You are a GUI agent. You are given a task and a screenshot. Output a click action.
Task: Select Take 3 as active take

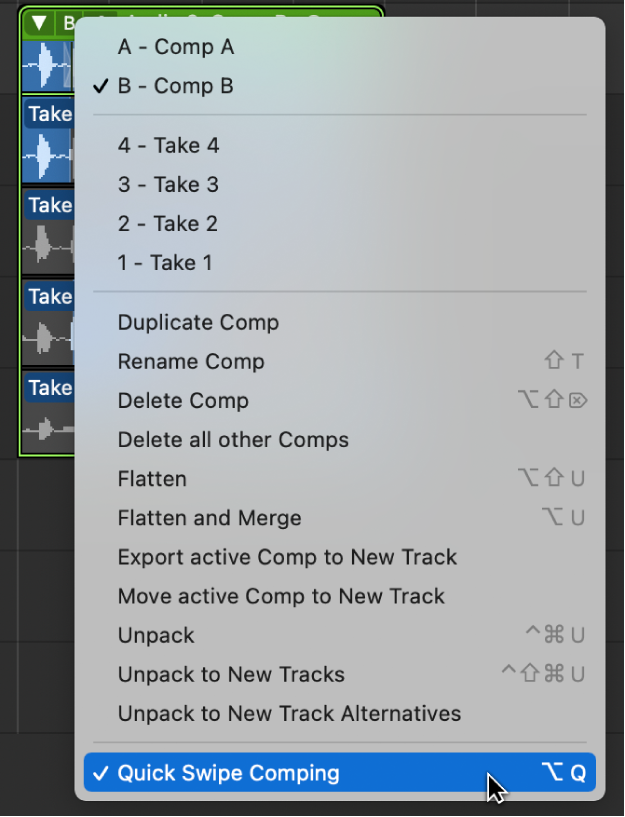[x=168, y=184]
